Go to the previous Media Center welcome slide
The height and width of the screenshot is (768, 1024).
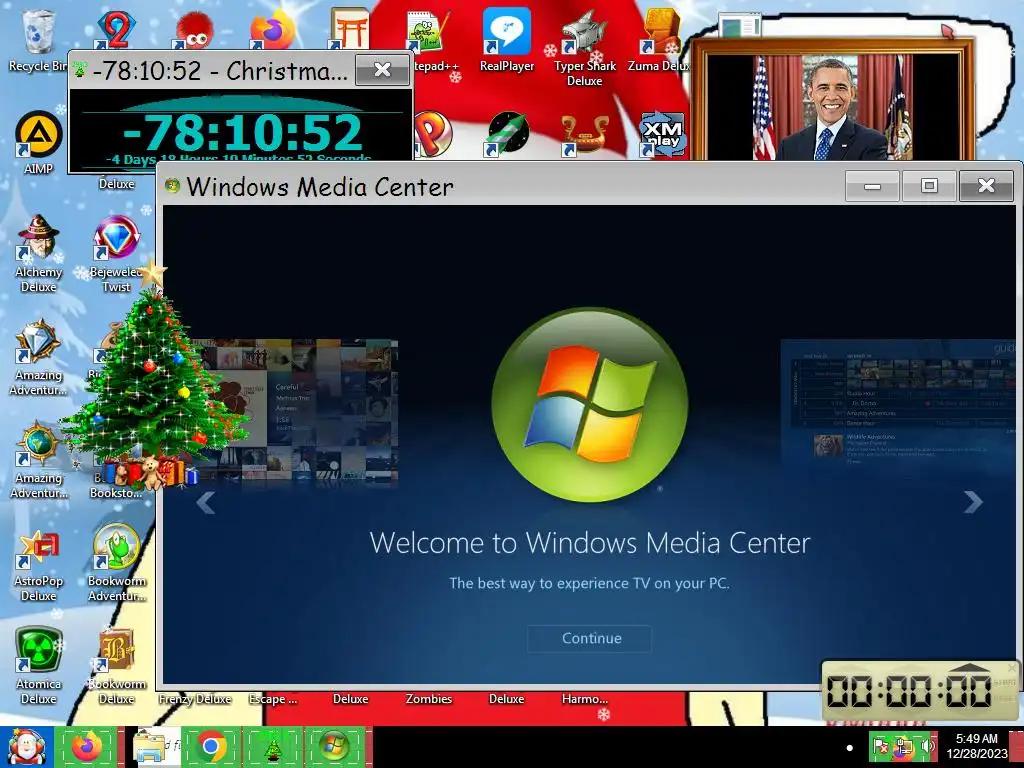tap(206, 502)
